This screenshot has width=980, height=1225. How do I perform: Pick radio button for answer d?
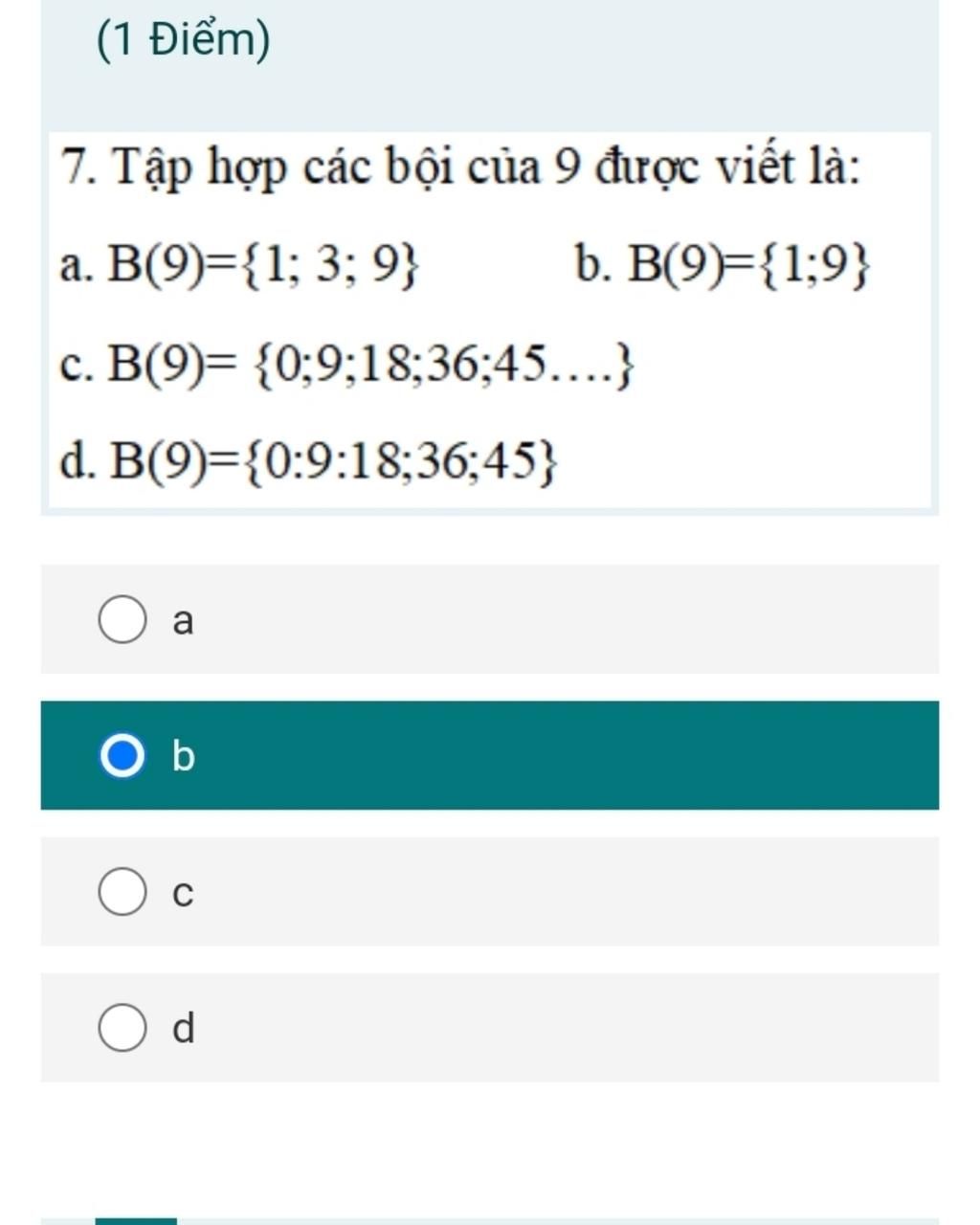click(122, 1028)
